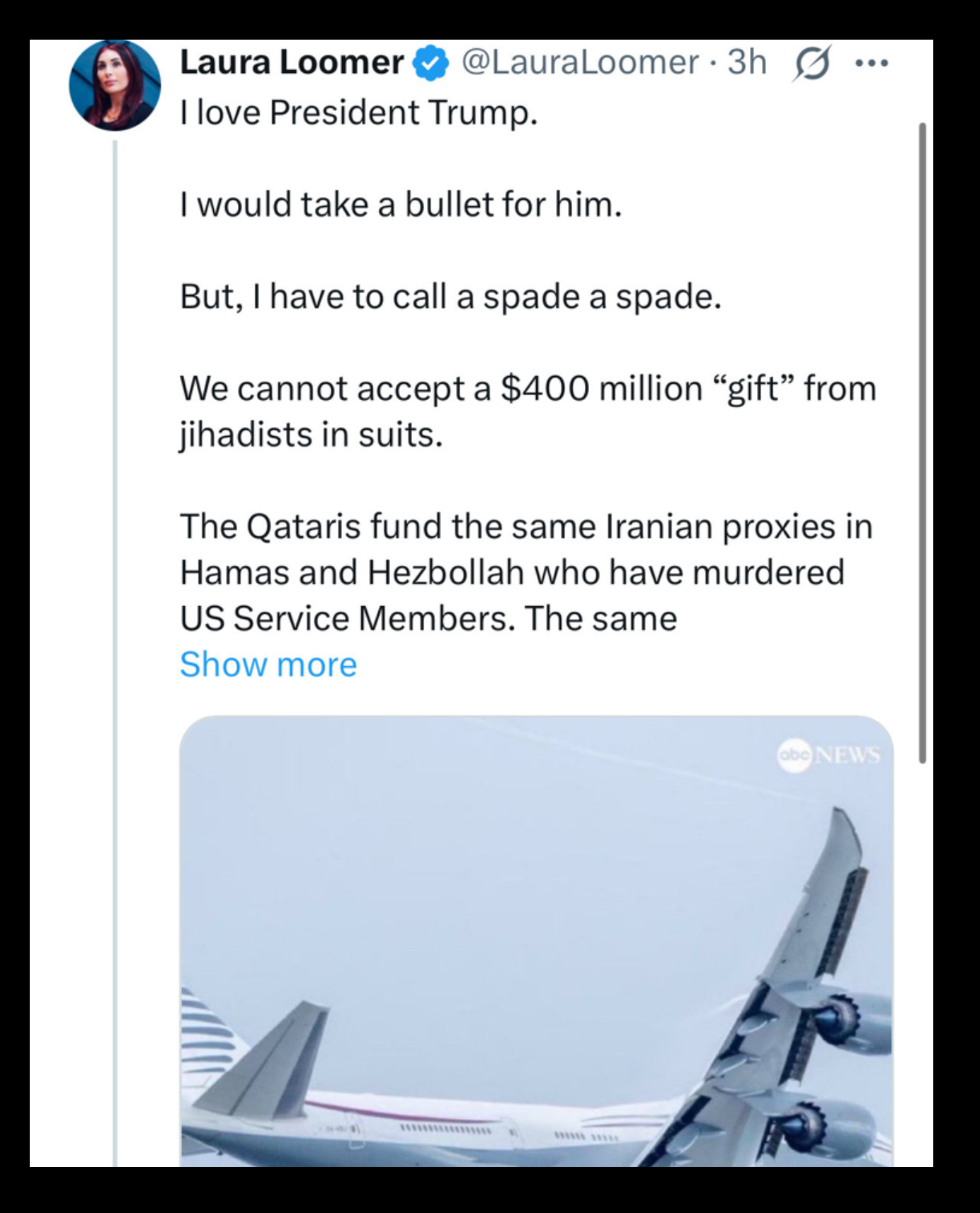Click the jet engines in the photo

836,1069
